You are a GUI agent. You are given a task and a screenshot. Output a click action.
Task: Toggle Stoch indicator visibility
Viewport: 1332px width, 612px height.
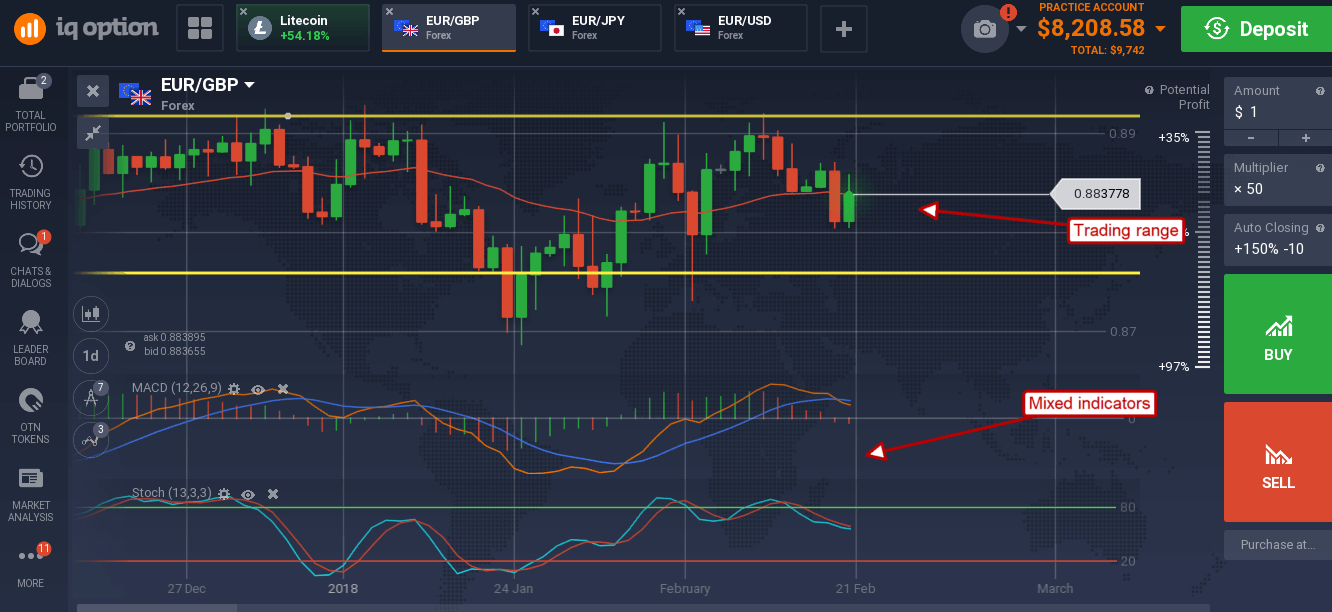248,494
